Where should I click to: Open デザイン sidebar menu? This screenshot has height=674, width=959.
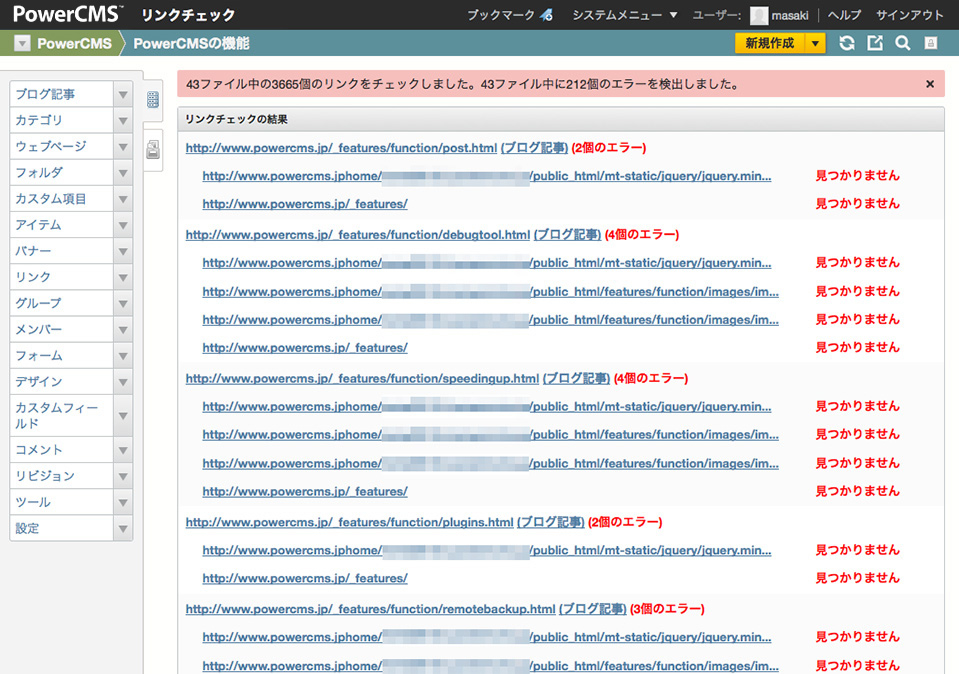coord(62,382)
